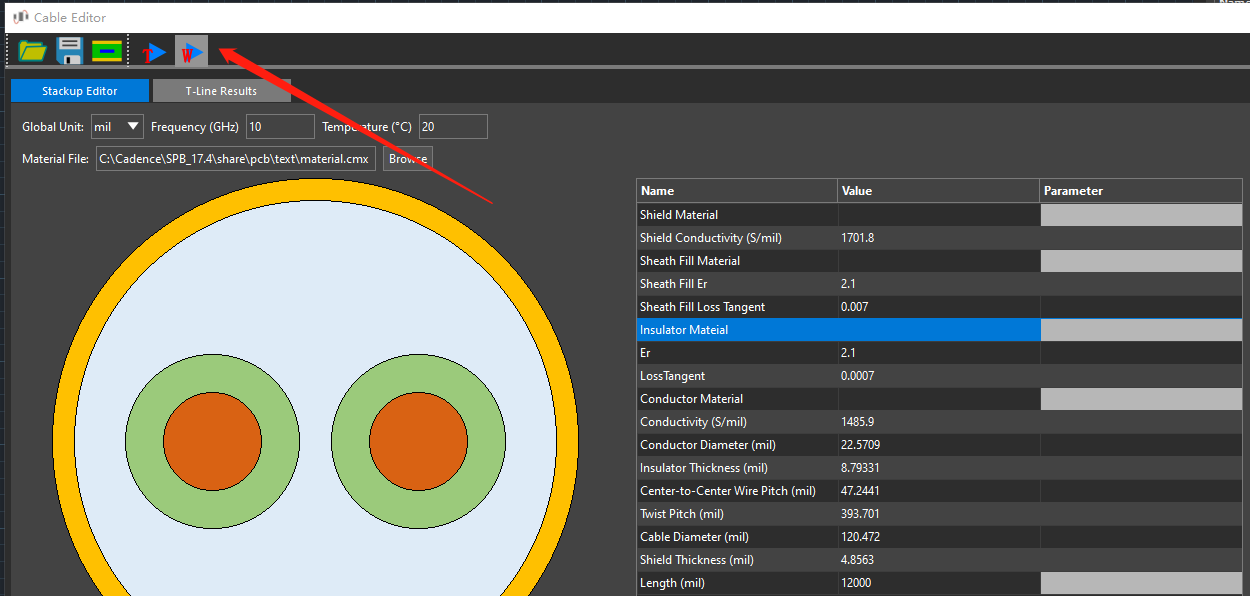The image size is (1250, 596).
Task: Select the Center-to-Center Wire Pitch row name
Action: [x=728, y=491]
